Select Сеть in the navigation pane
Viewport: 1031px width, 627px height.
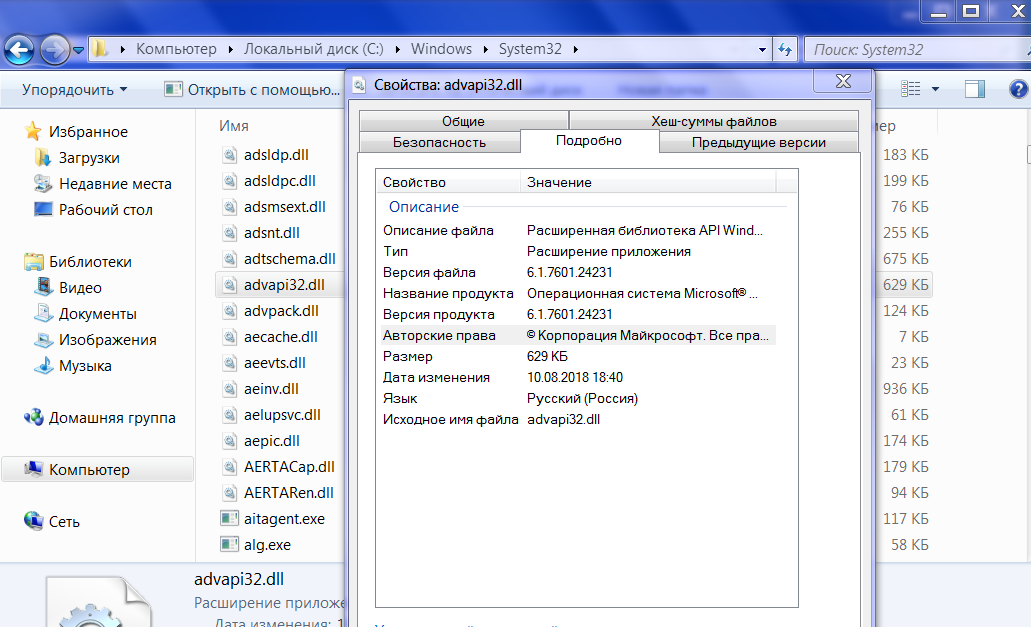point(64,522)
